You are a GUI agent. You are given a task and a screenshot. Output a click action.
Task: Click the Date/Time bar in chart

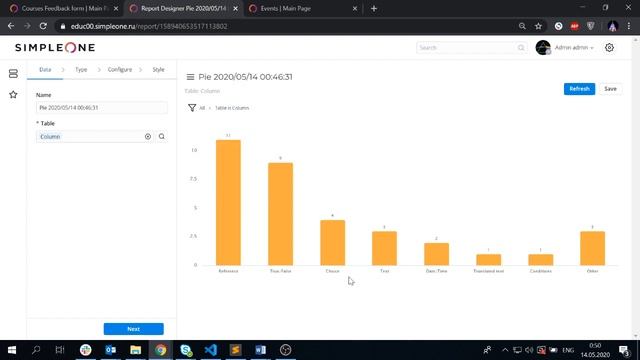(436, 254)
